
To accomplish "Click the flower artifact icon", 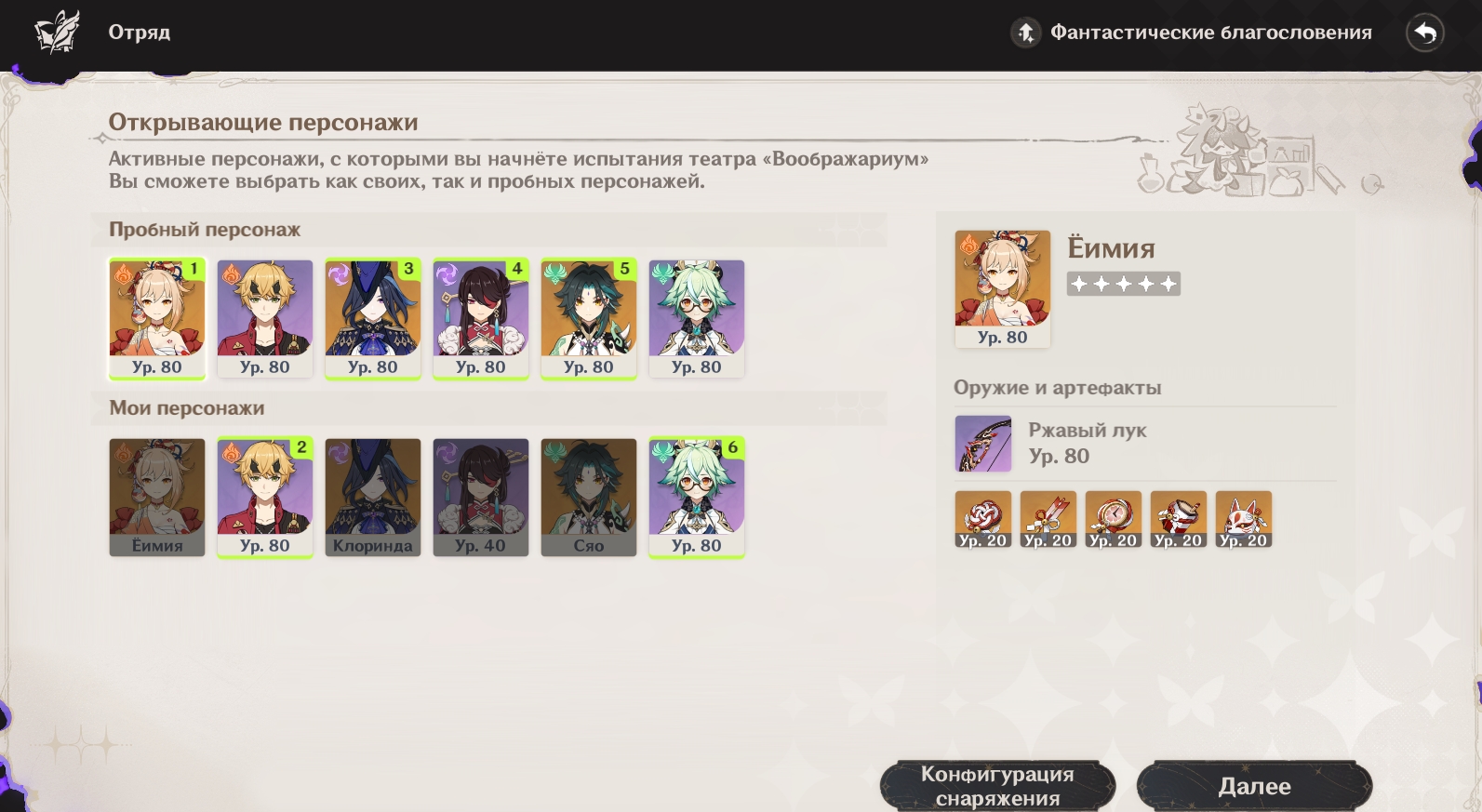I will click(x=983, y=519).
